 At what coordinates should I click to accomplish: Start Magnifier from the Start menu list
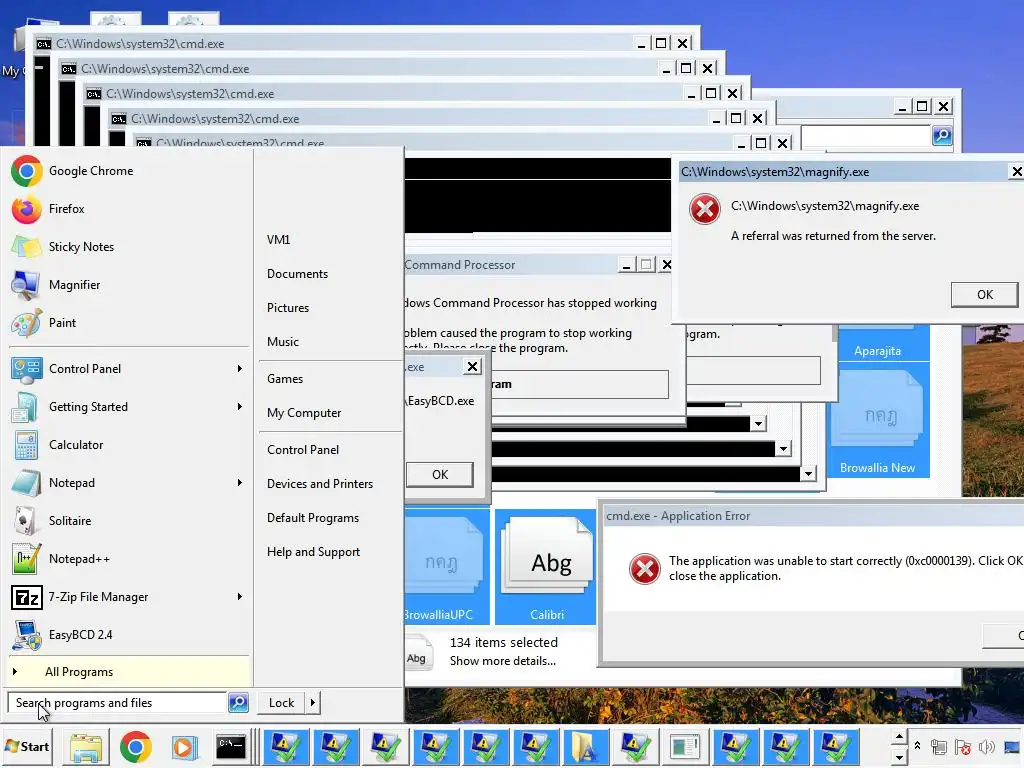129,285
